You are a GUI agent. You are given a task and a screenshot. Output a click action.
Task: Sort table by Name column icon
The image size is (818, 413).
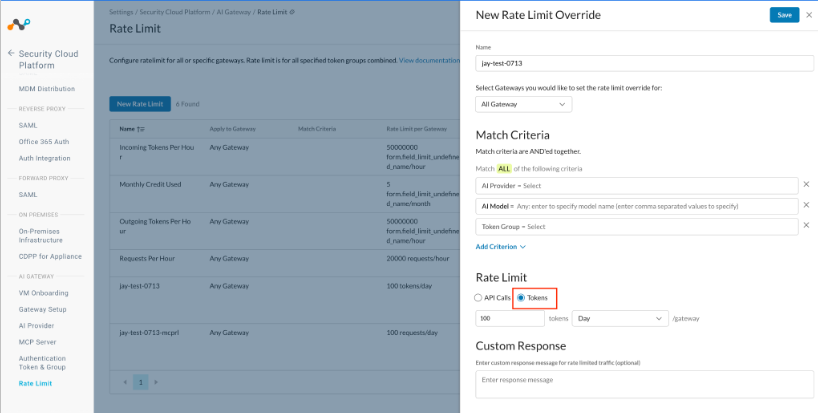click(141, 129)
